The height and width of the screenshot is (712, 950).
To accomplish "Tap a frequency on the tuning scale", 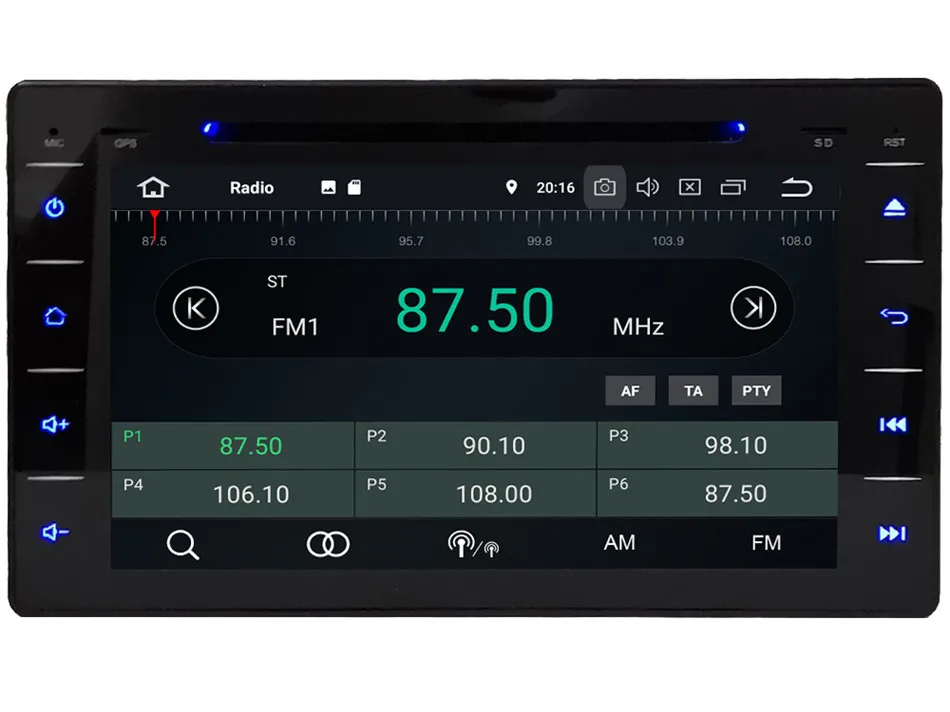I will (x=475, y=218).
